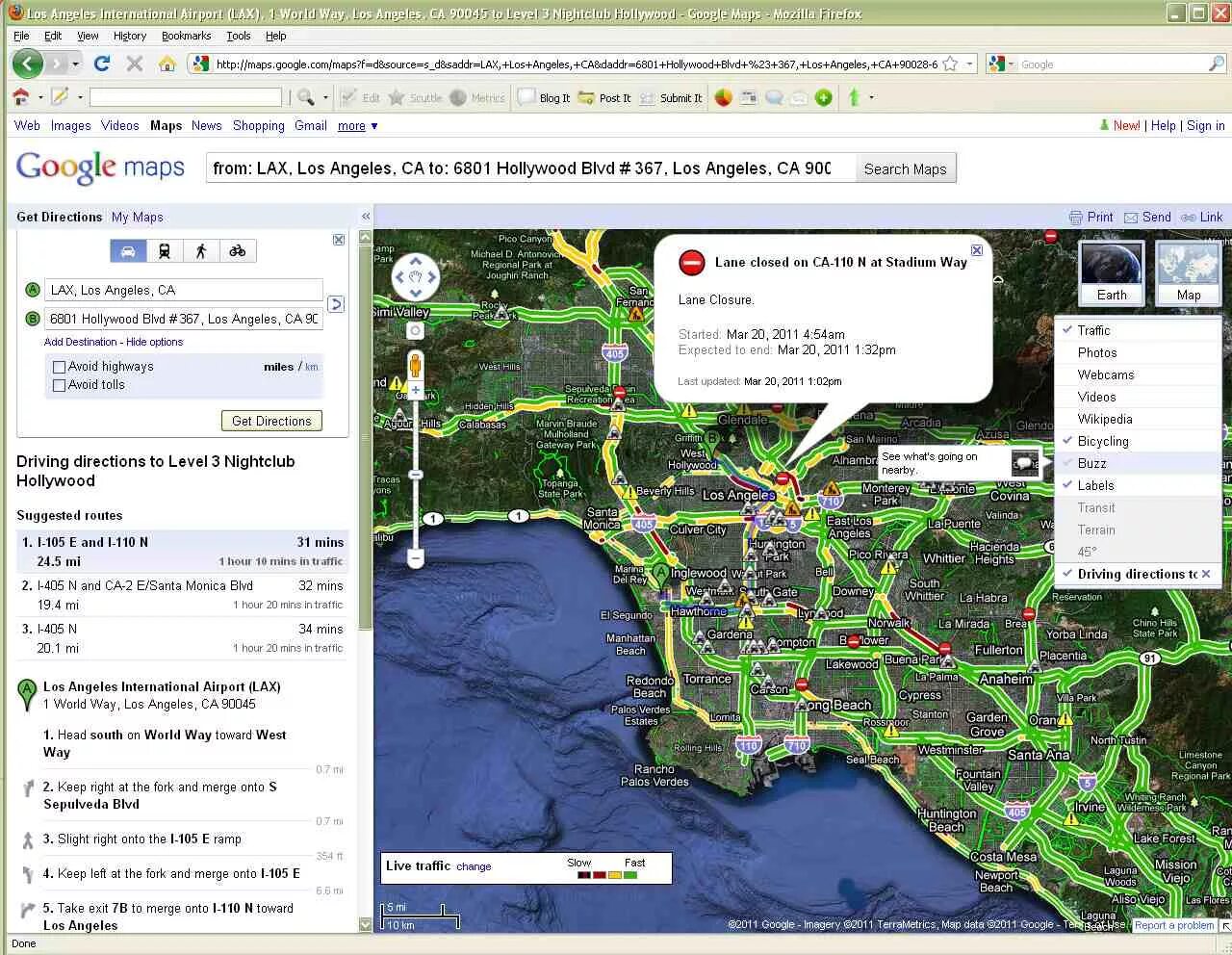This screenshot has height=955, width=1232.
Task: Toggle the Bicycling layer option
Action: [x=1138, y=441]
